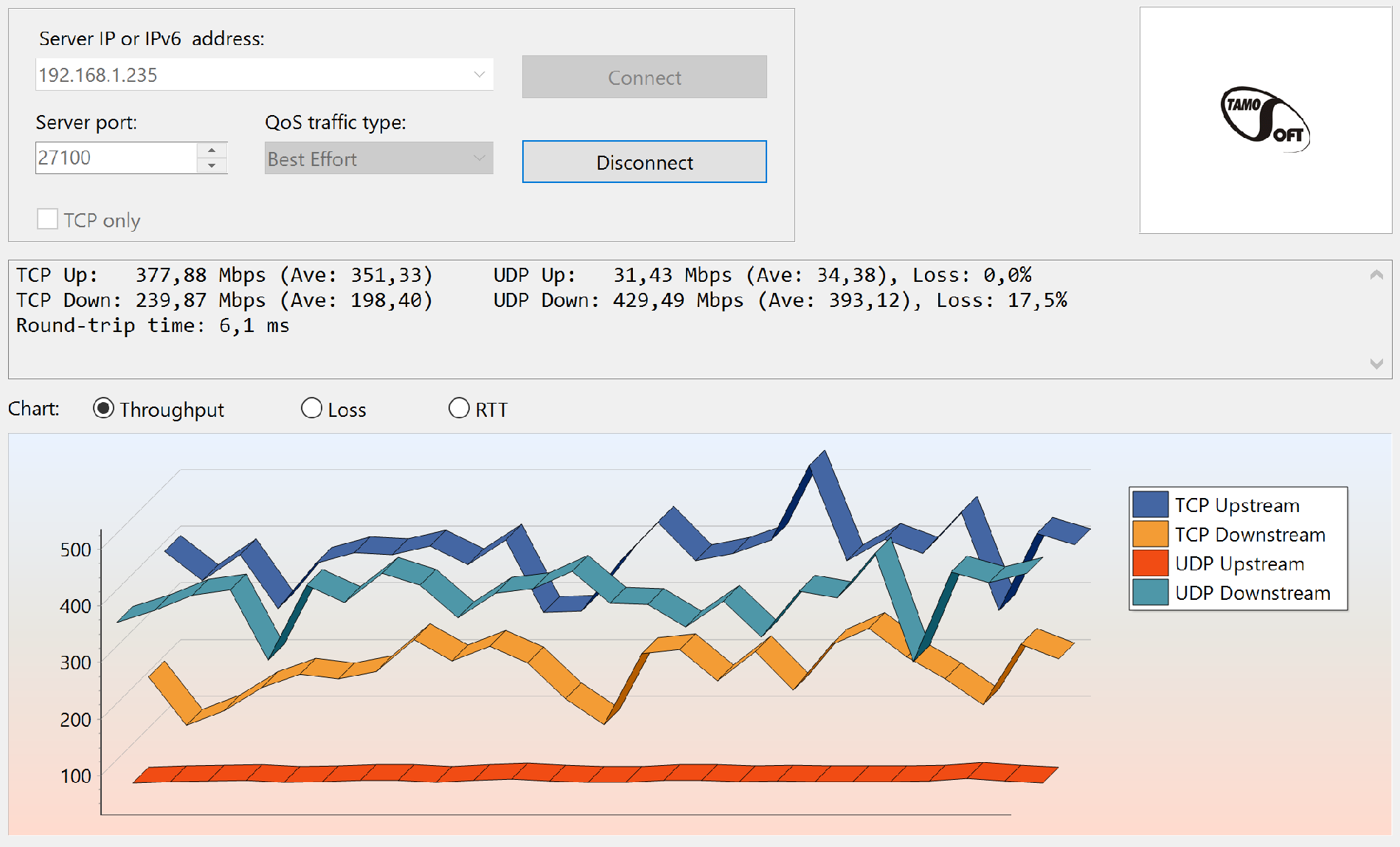Click the Disconnect button
The image size is (1400, 847).
point(644,162)
